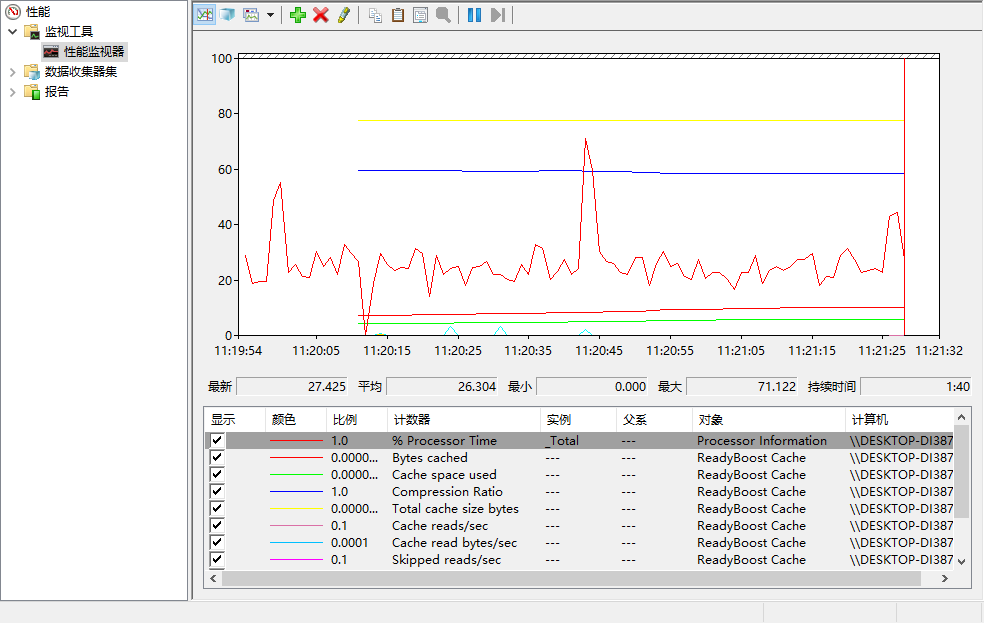Click Change Graph Type icon
This screenshot has width=984, height=623.
[x=251, y=14]
